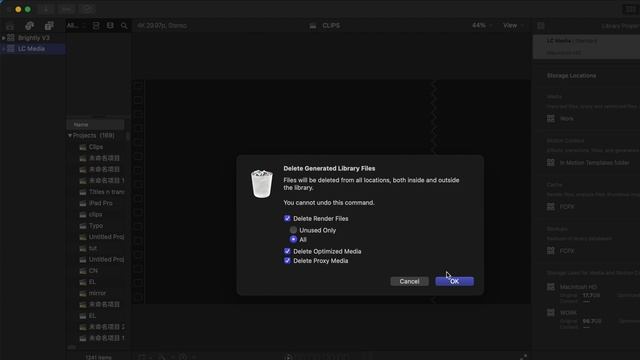Screen dimensions: 640x360
Task: Click the layout icon in top-right toolbar
Action: point(630,9)
